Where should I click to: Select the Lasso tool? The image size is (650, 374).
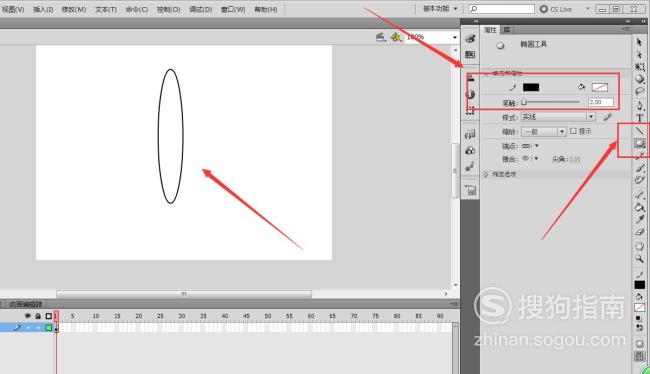tap(640, 91)
